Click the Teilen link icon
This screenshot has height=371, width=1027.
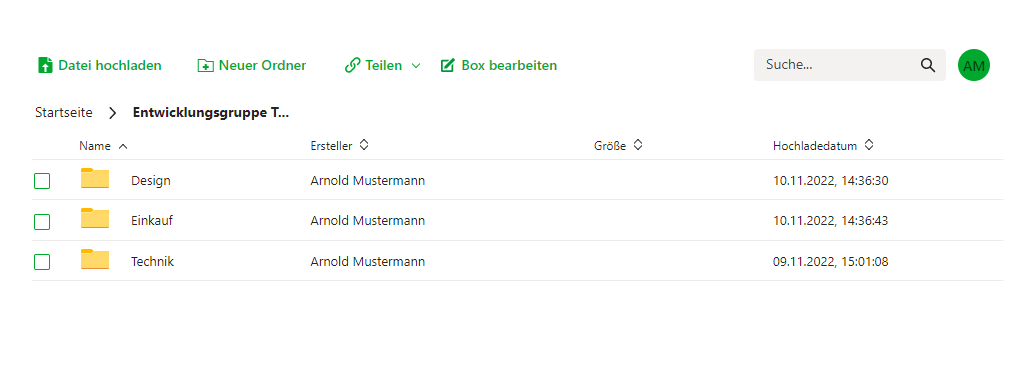(x=352, y=66)
